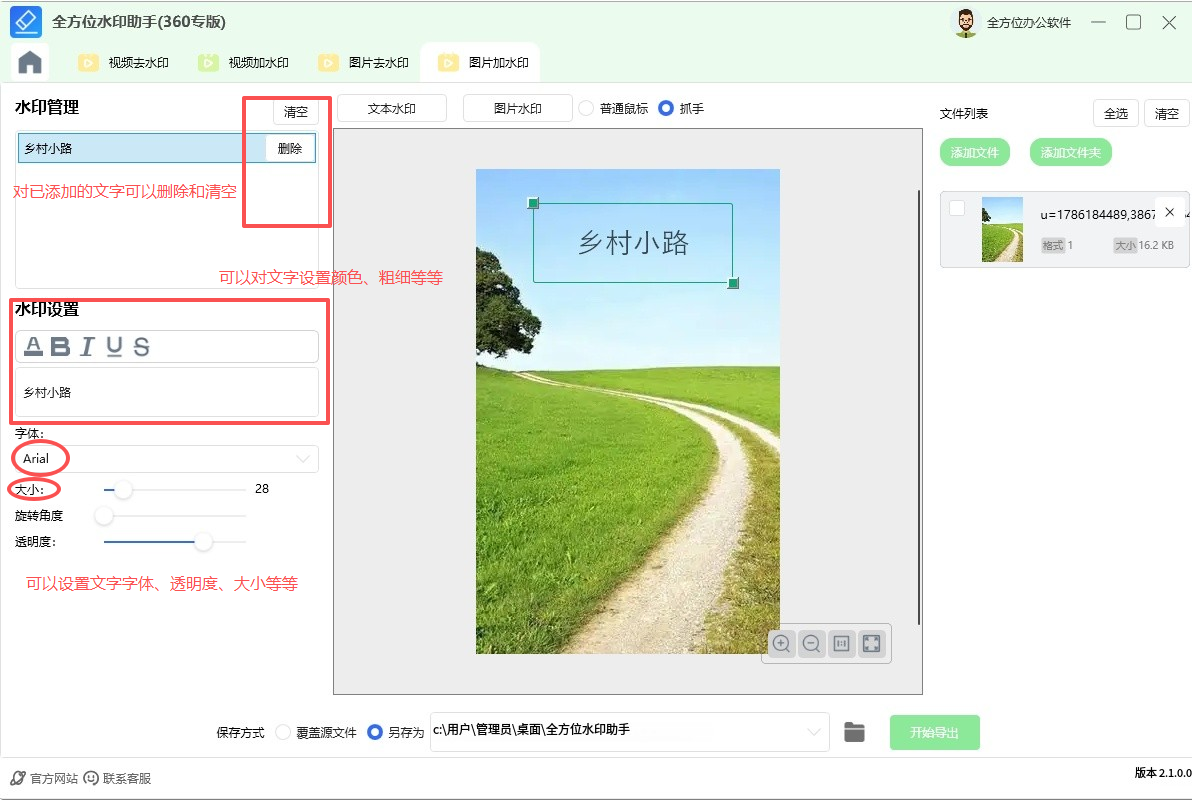
Task: Click the fit-to-screen preview icon
Action: pyautogui.click(x=872, y=643)
